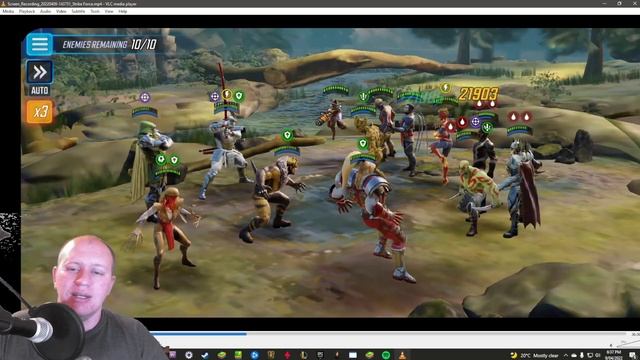
Task: Open the Video menu
Action: tap(61, 11)
